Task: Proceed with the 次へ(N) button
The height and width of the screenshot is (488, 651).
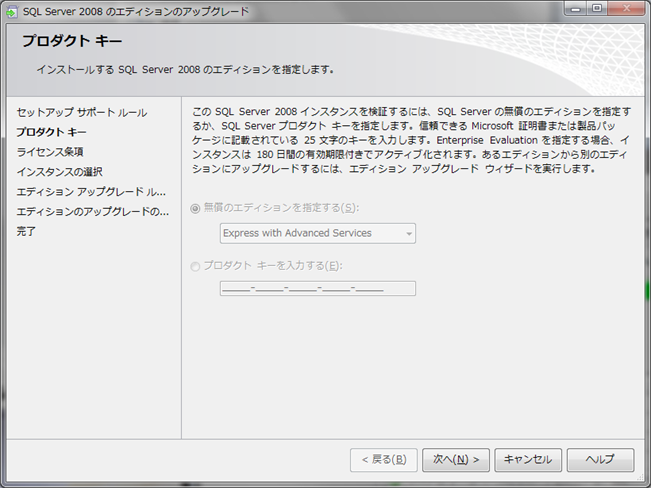Action: coord(456,460)
